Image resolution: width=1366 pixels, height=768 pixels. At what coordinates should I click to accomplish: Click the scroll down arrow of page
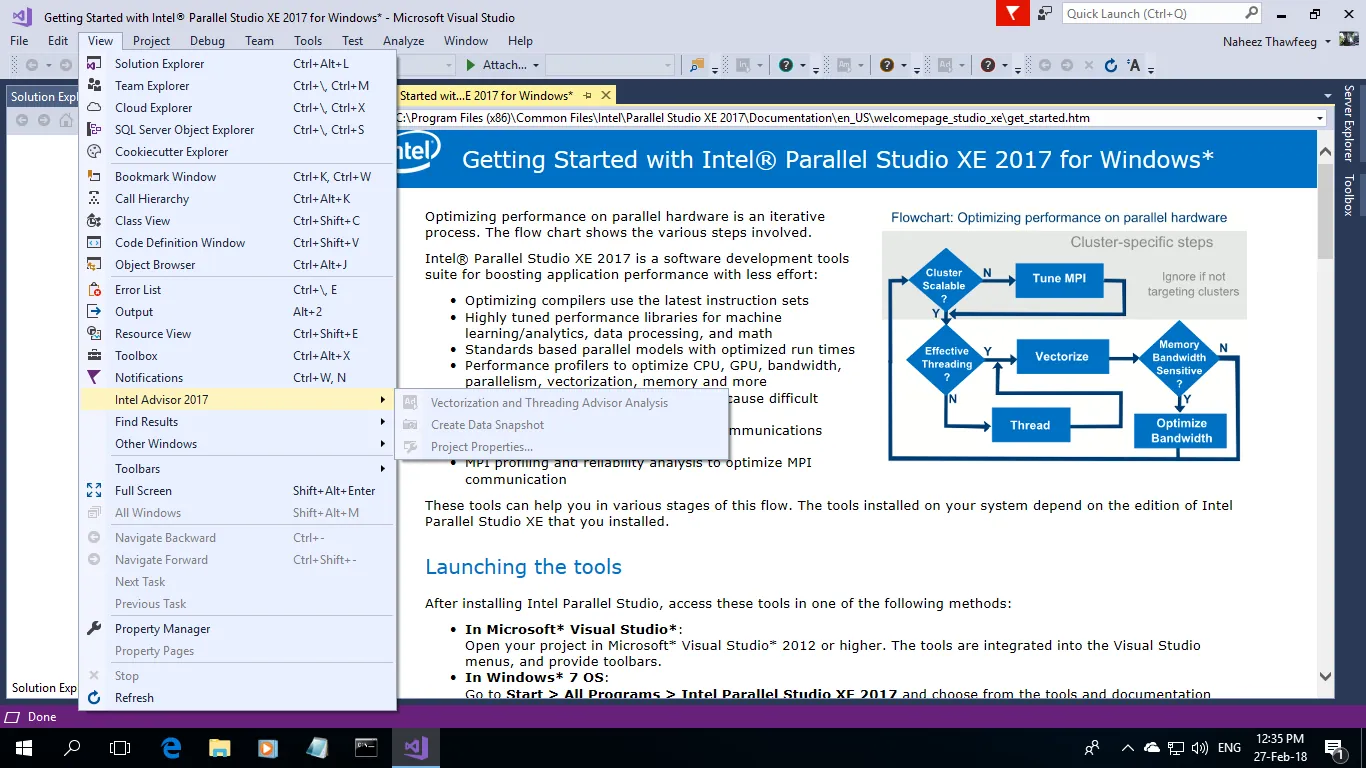click(1326, 676)
